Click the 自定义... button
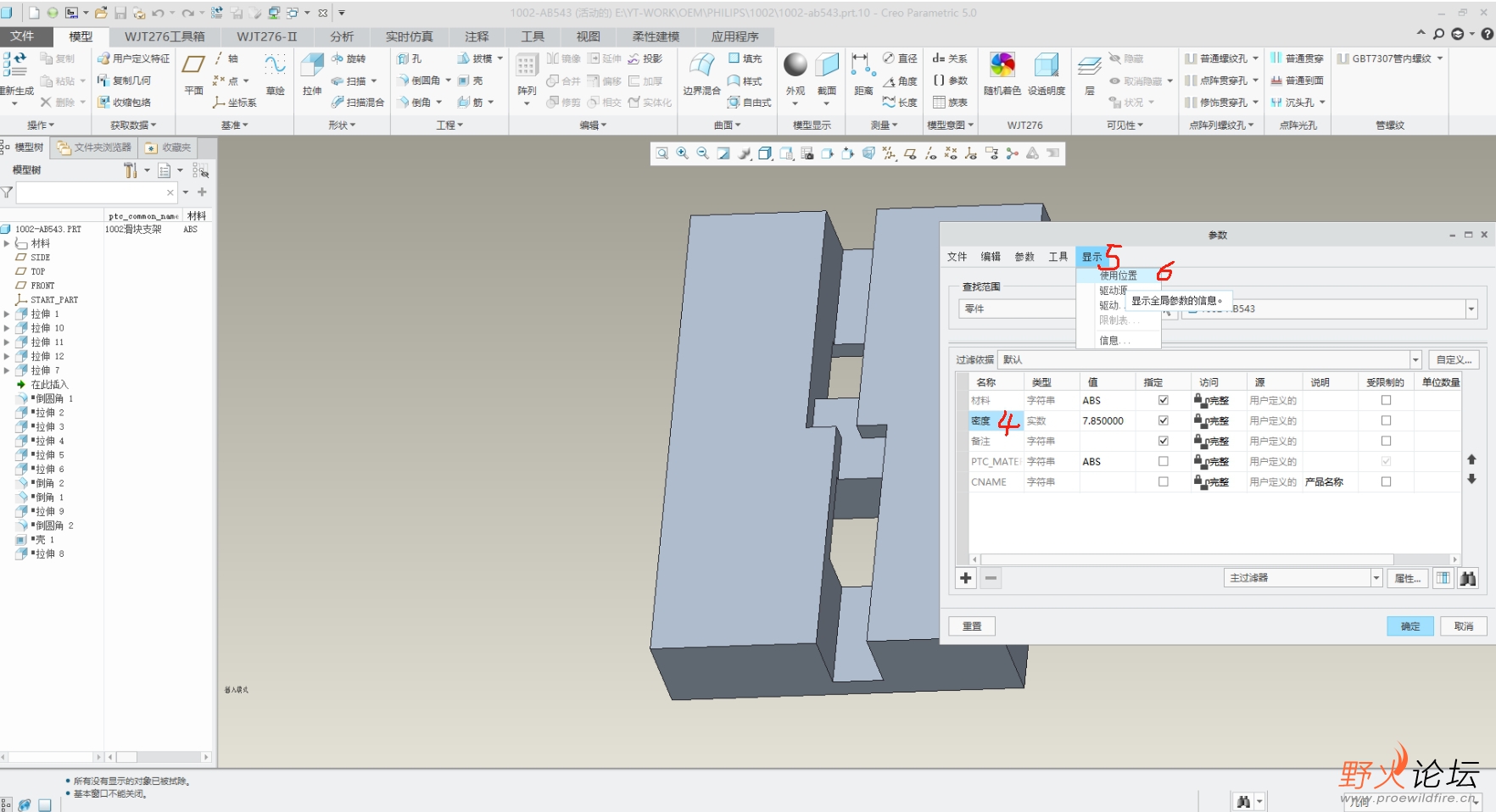The width and height of the screenshot is (1496, 812). (1454, 359)
